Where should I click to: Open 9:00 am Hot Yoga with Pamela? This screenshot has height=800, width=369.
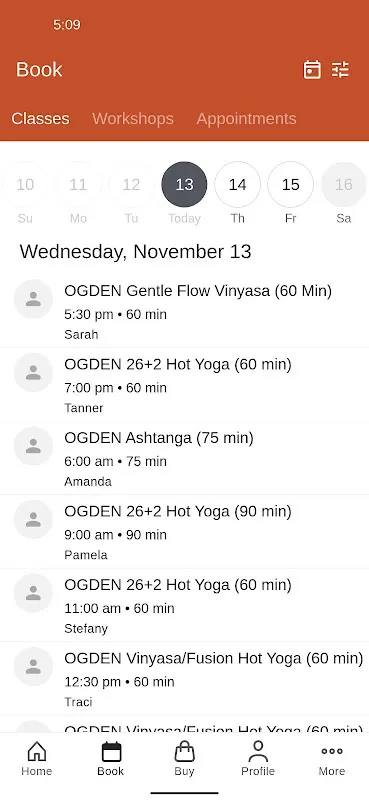184,532
